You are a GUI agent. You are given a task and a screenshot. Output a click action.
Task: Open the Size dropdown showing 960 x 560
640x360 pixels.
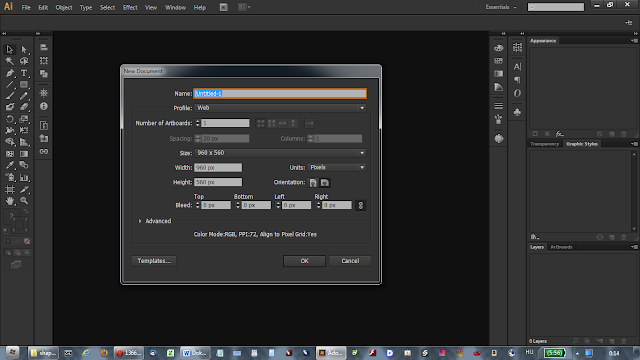coord(280,153)
